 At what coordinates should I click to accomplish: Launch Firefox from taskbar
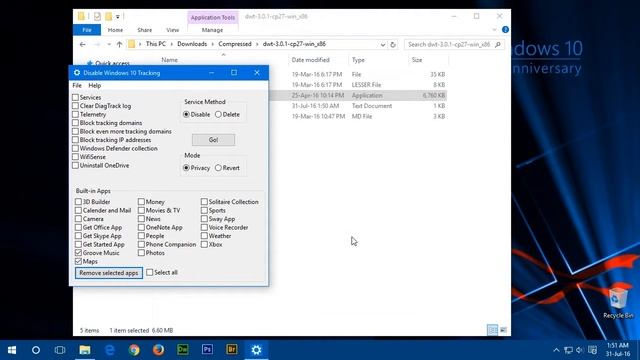pyautogui.click(x=158, y=350)
